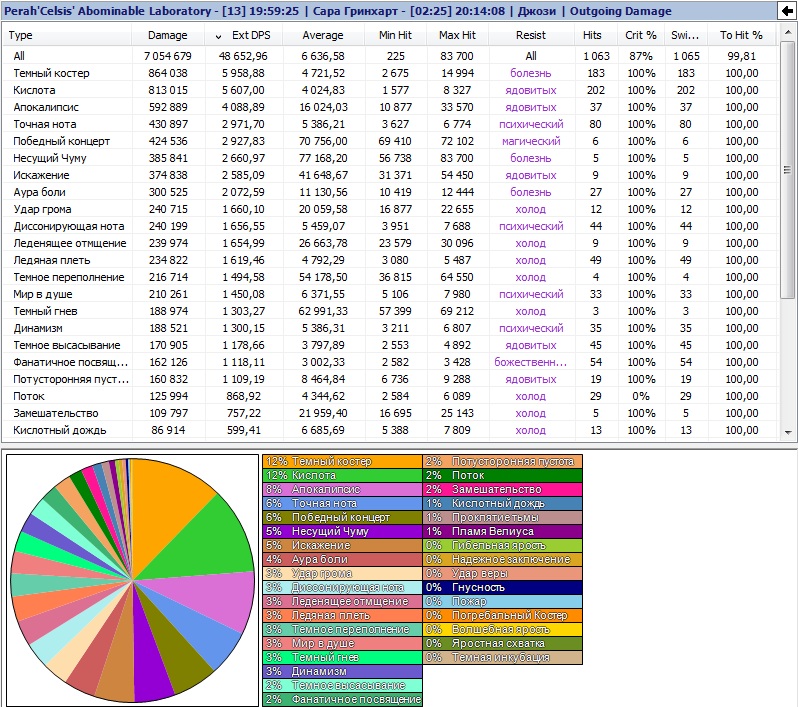Click the Гибельная ярость legend entry
The height and width of the screenshot is (707, 798).
tap(503, 545)
